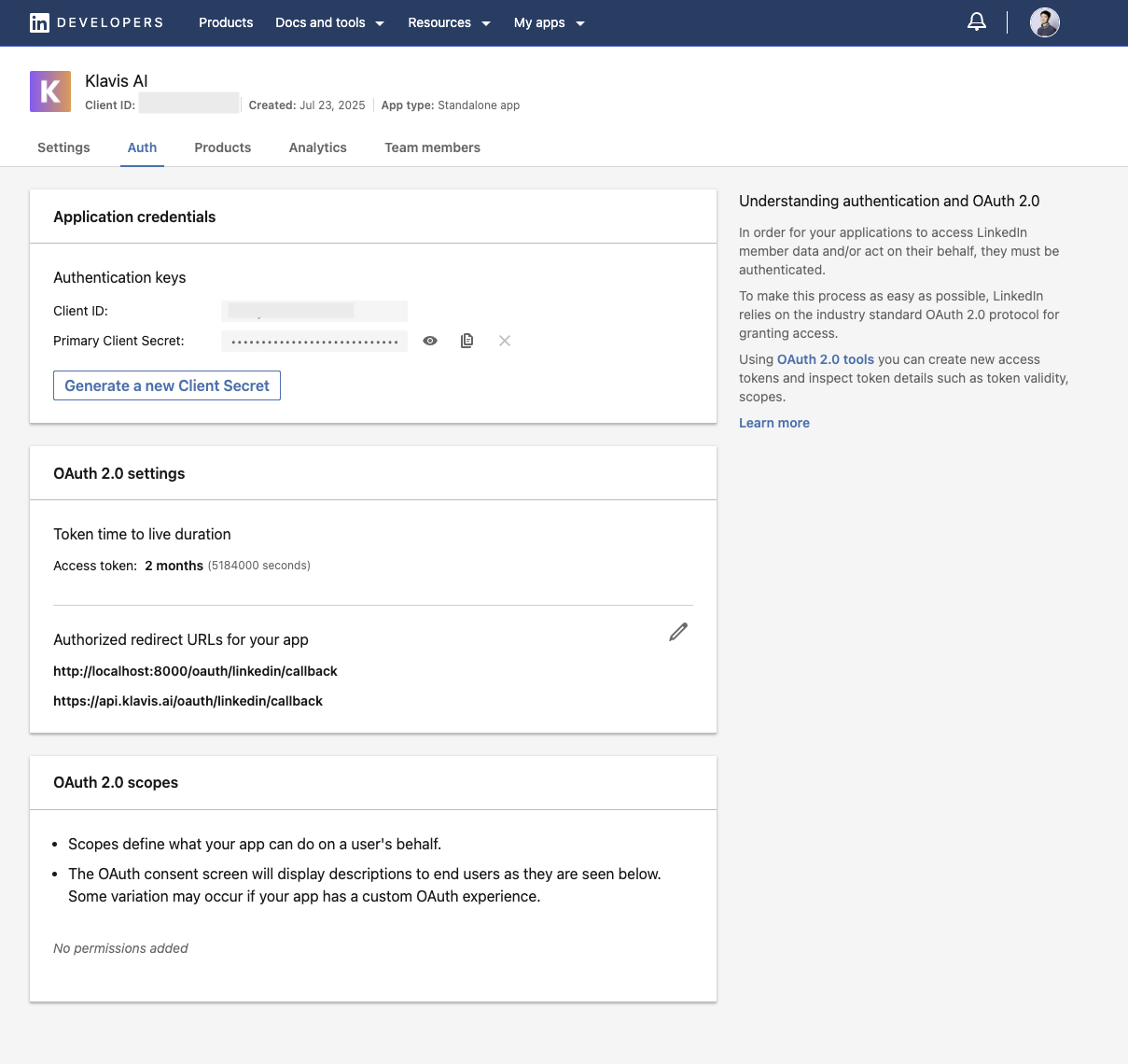Click the Authentication keys label
The width and height of the screenshot is (1128, 1064).
(119, 277)
